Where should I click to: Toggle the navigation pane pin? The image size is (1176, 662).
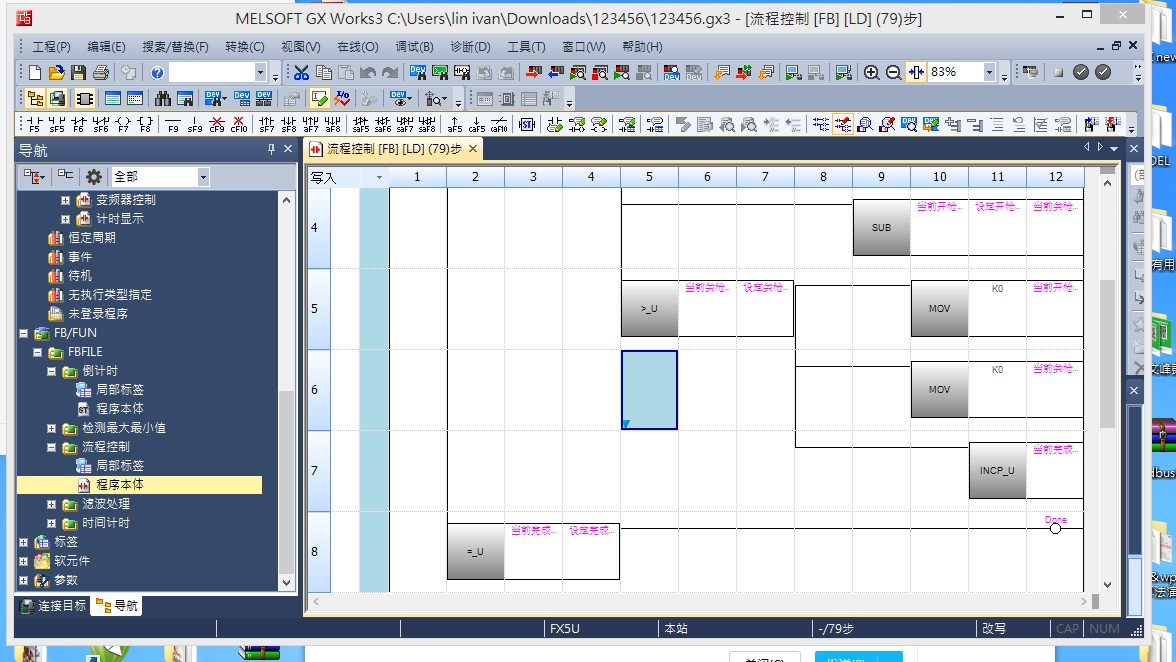(271, 150)
